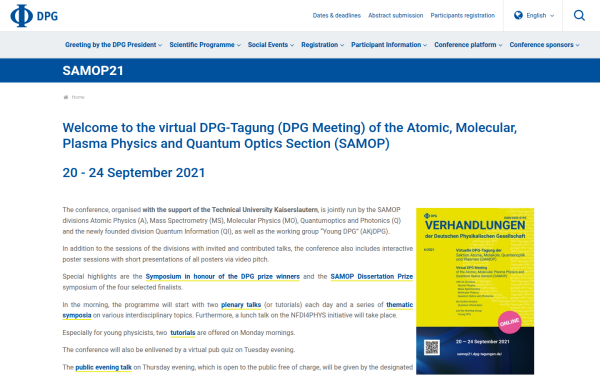Expand the Scientific Programme menu

[x=205, y=45]
